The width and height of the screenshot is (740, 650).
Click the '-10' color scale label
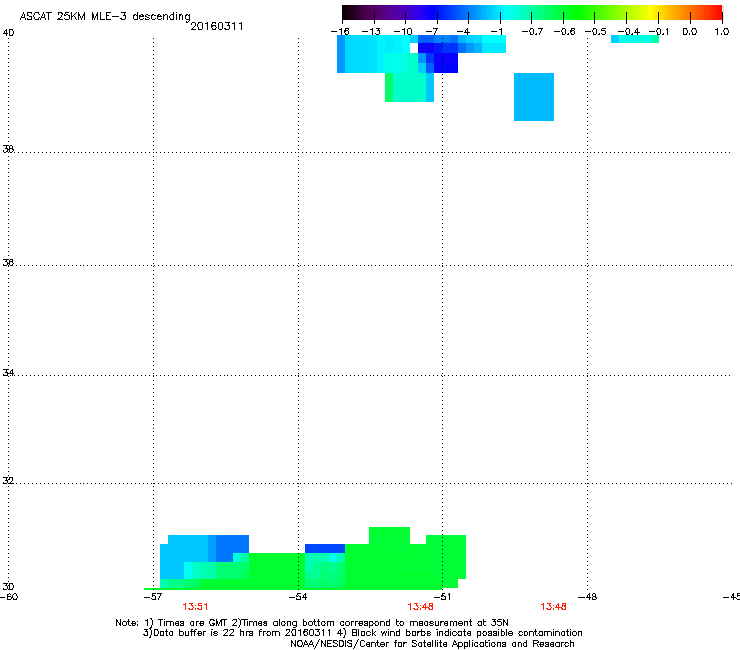[x=404, y=32]
